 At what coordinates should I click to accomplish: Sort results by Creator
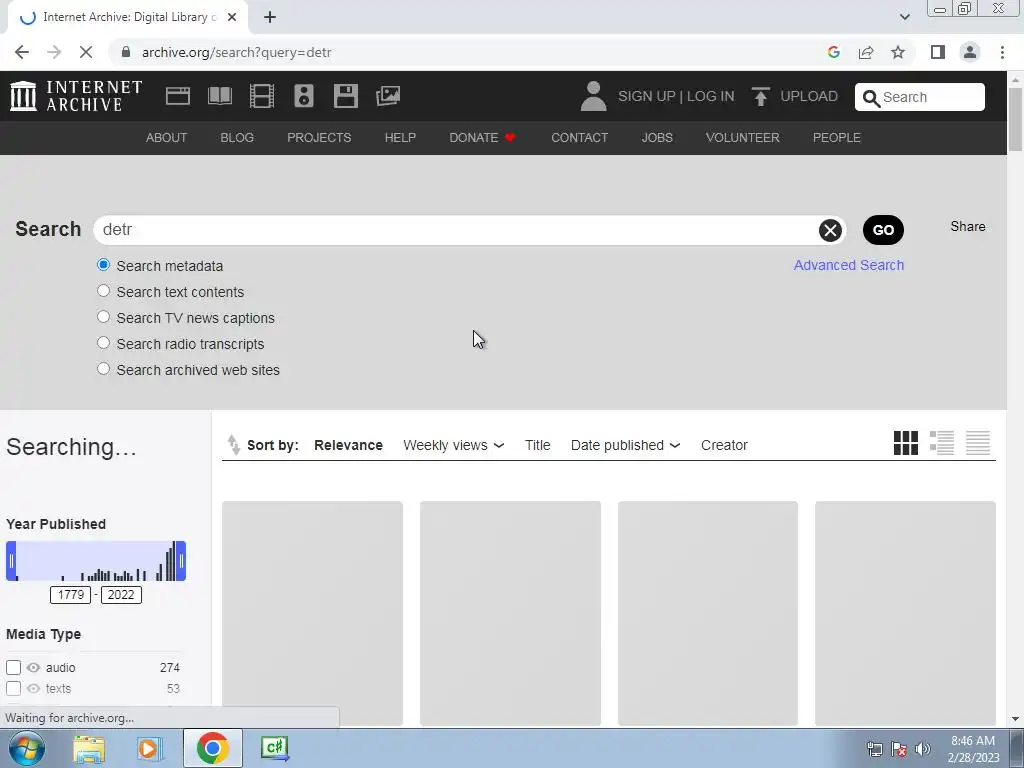724,445
